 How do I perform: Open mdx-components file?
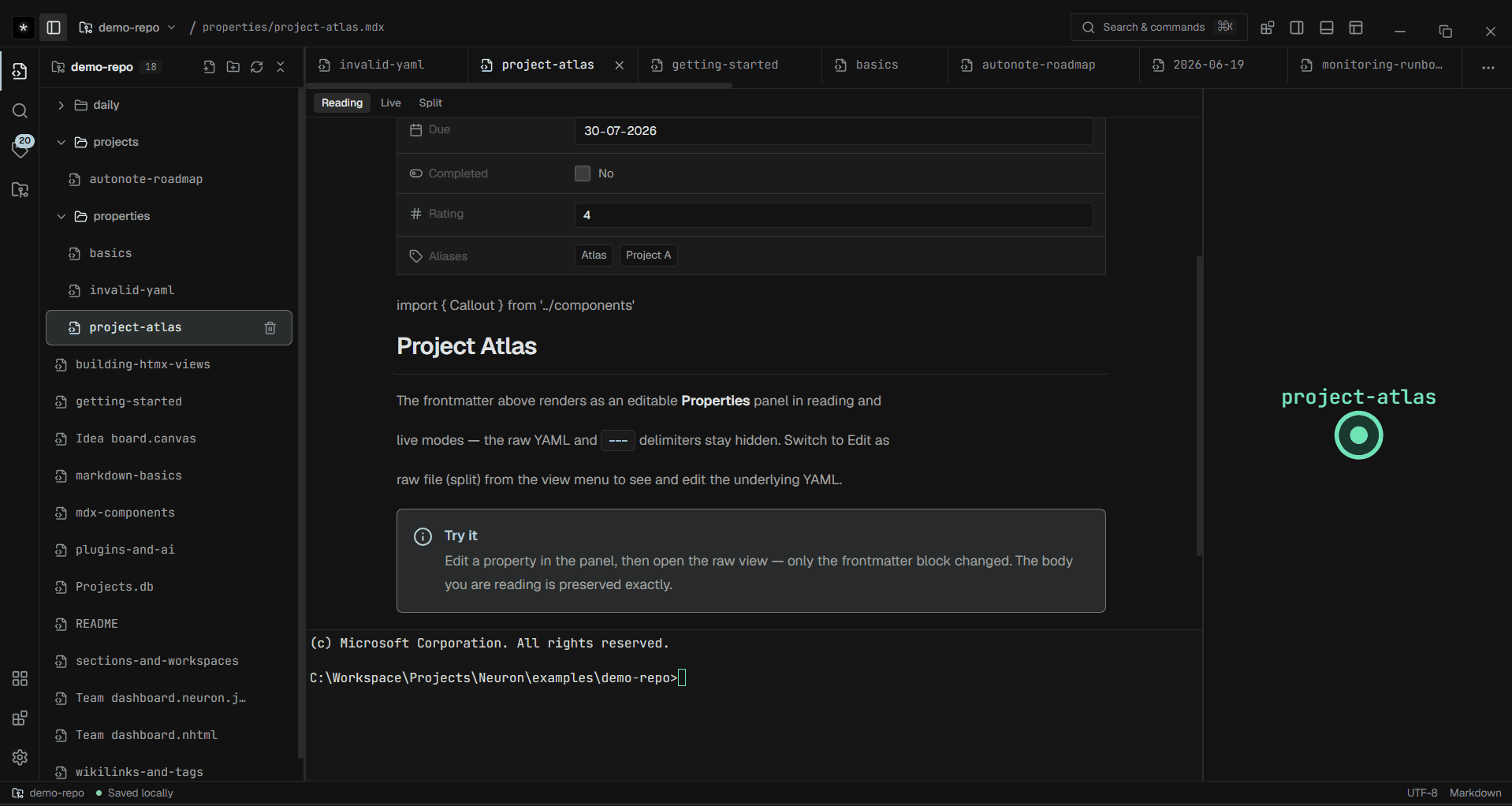(169, 513)
